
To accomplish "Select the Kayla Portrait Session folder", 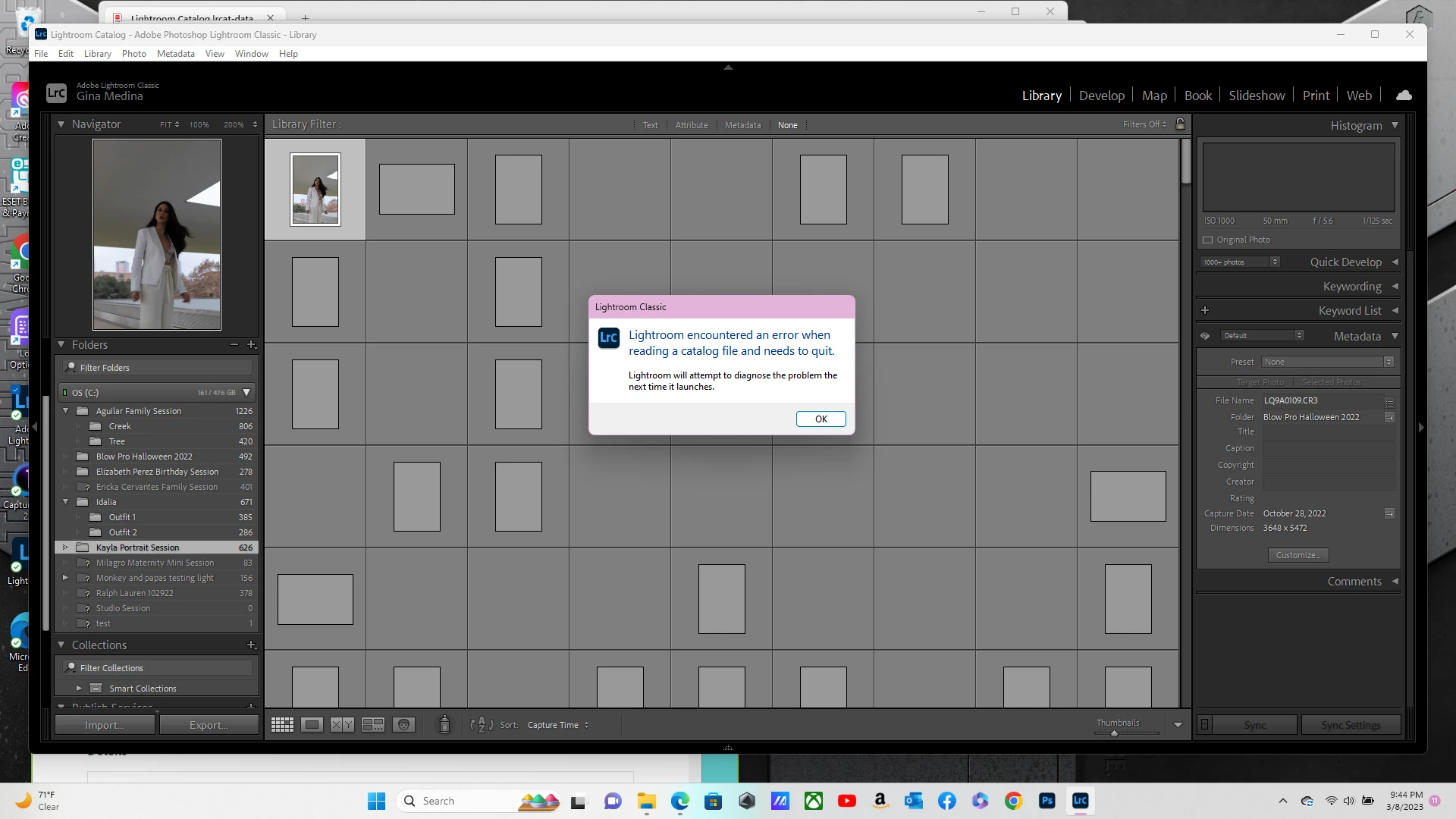I will tap(138, 548).
